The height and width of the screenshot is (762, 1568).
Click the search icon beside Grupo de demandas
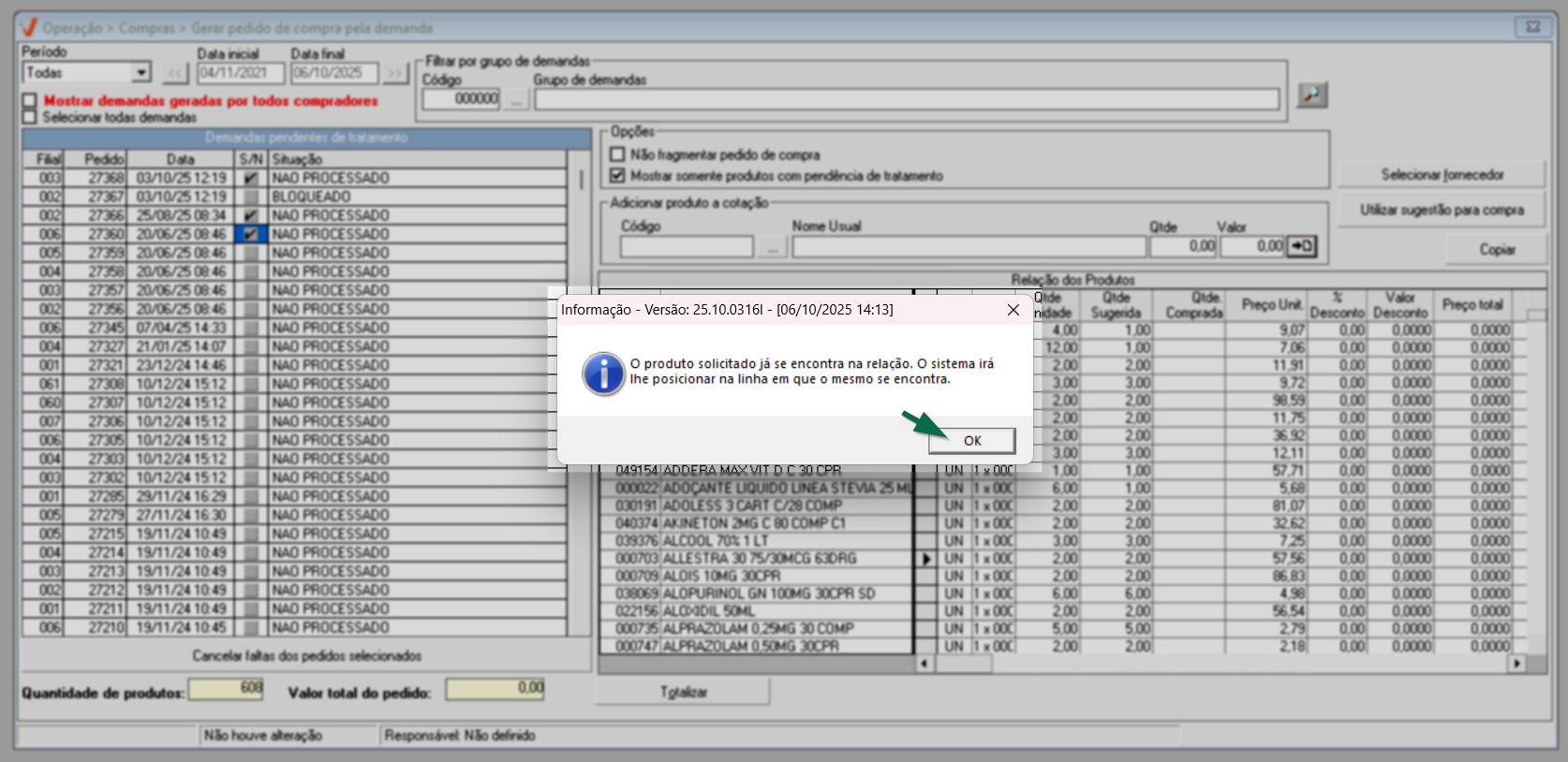(x=1311, y=95)
